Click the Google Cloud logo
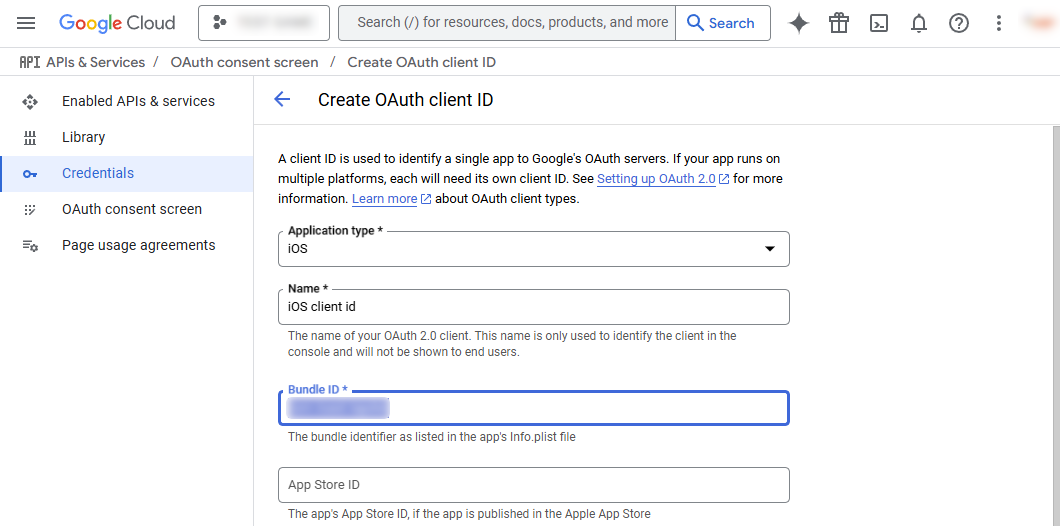Viewport: 1060px width, 526px height. pos(117,23)
